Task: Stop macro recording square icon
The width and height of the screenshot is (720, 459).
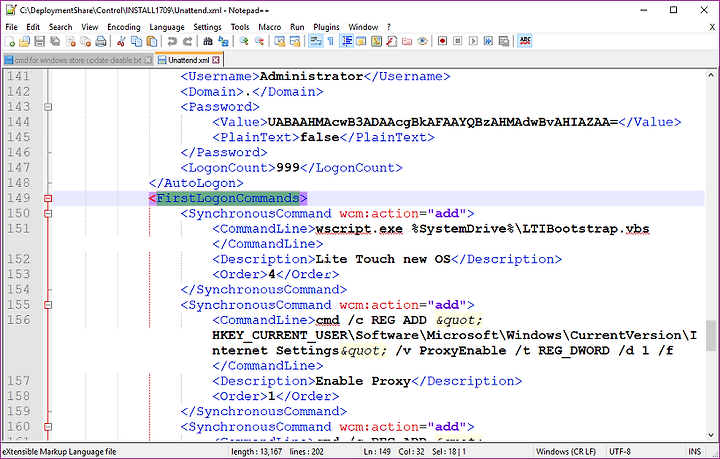Action: [x=458, y=41]
